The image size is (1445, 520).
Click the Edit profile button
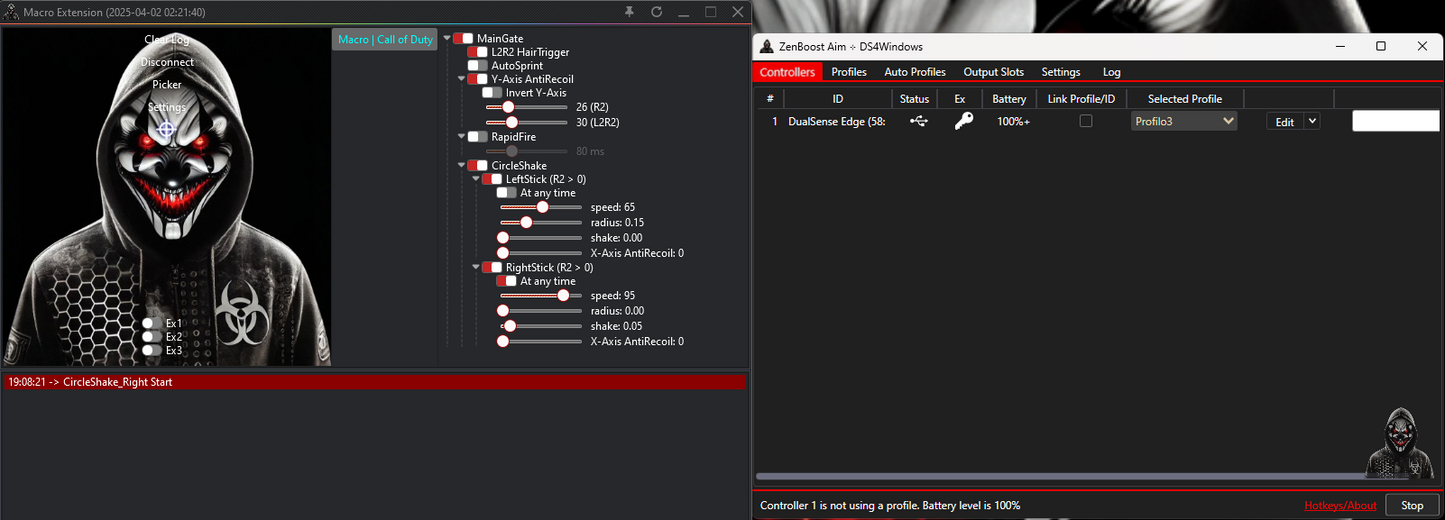[1285, 122]
